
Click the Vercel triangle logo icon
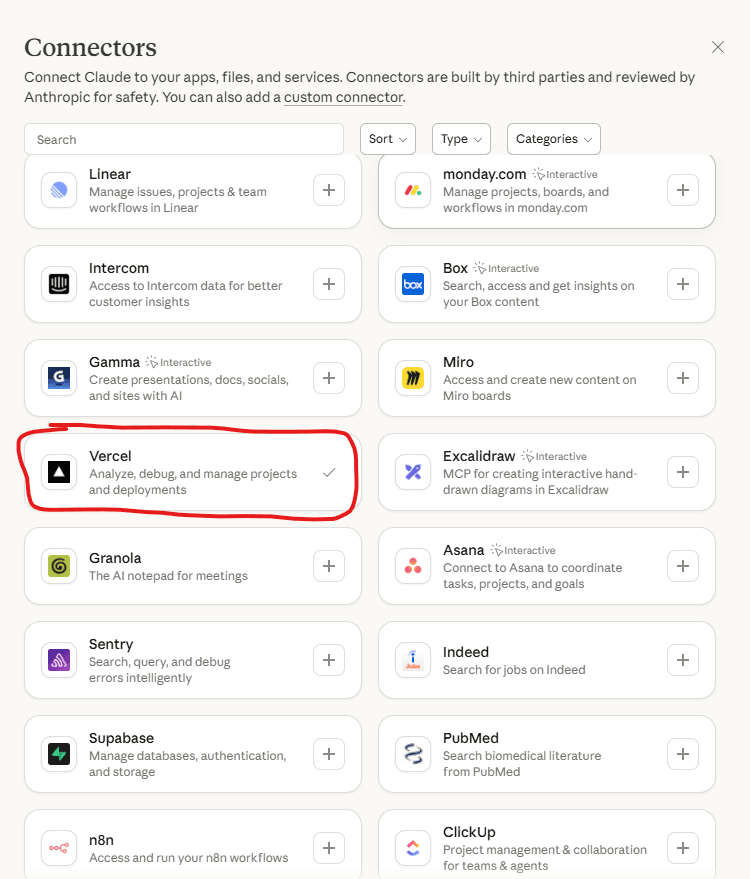coord(59,472)
